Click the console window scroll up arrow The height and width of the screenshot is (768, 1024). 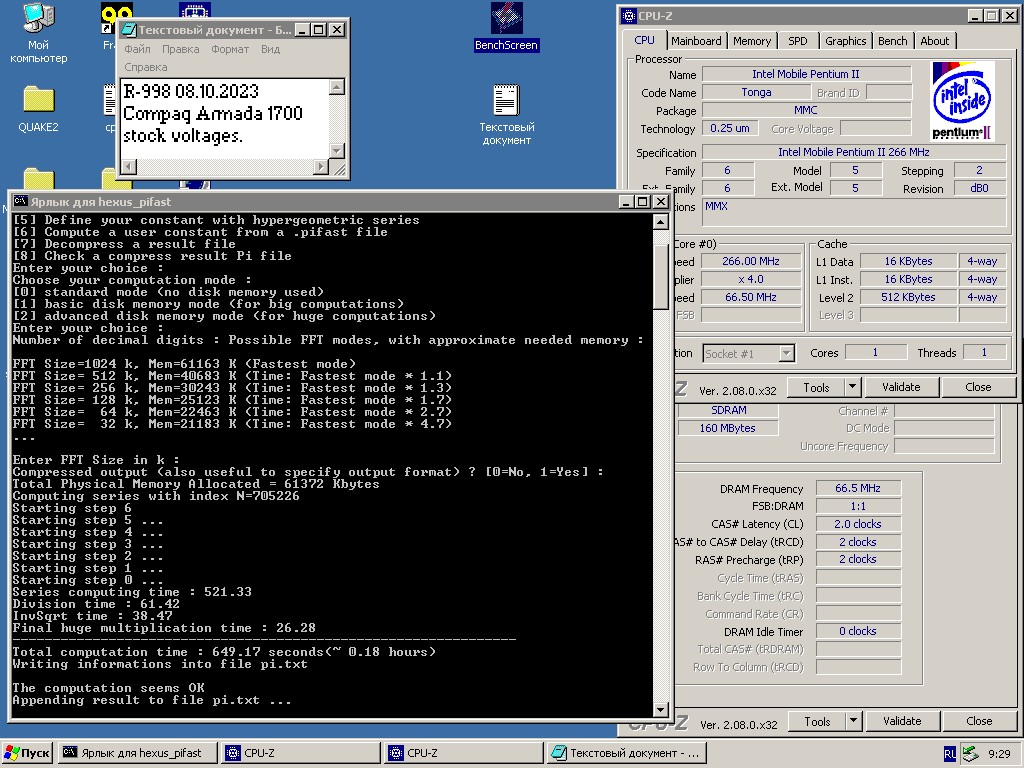pos(660,222)
